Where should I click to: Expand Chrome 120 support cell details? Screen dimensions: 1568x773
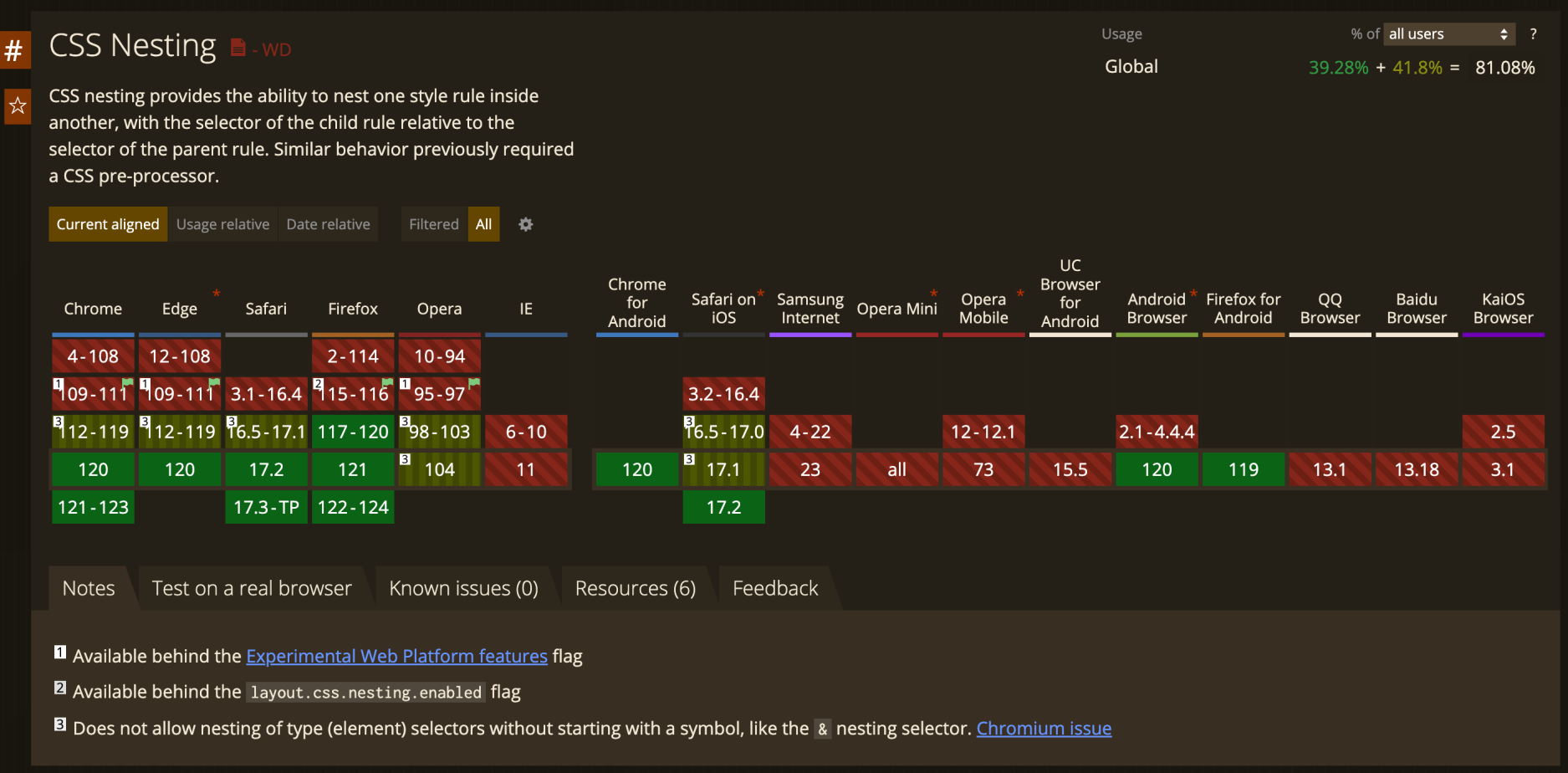tap(93, 469)
